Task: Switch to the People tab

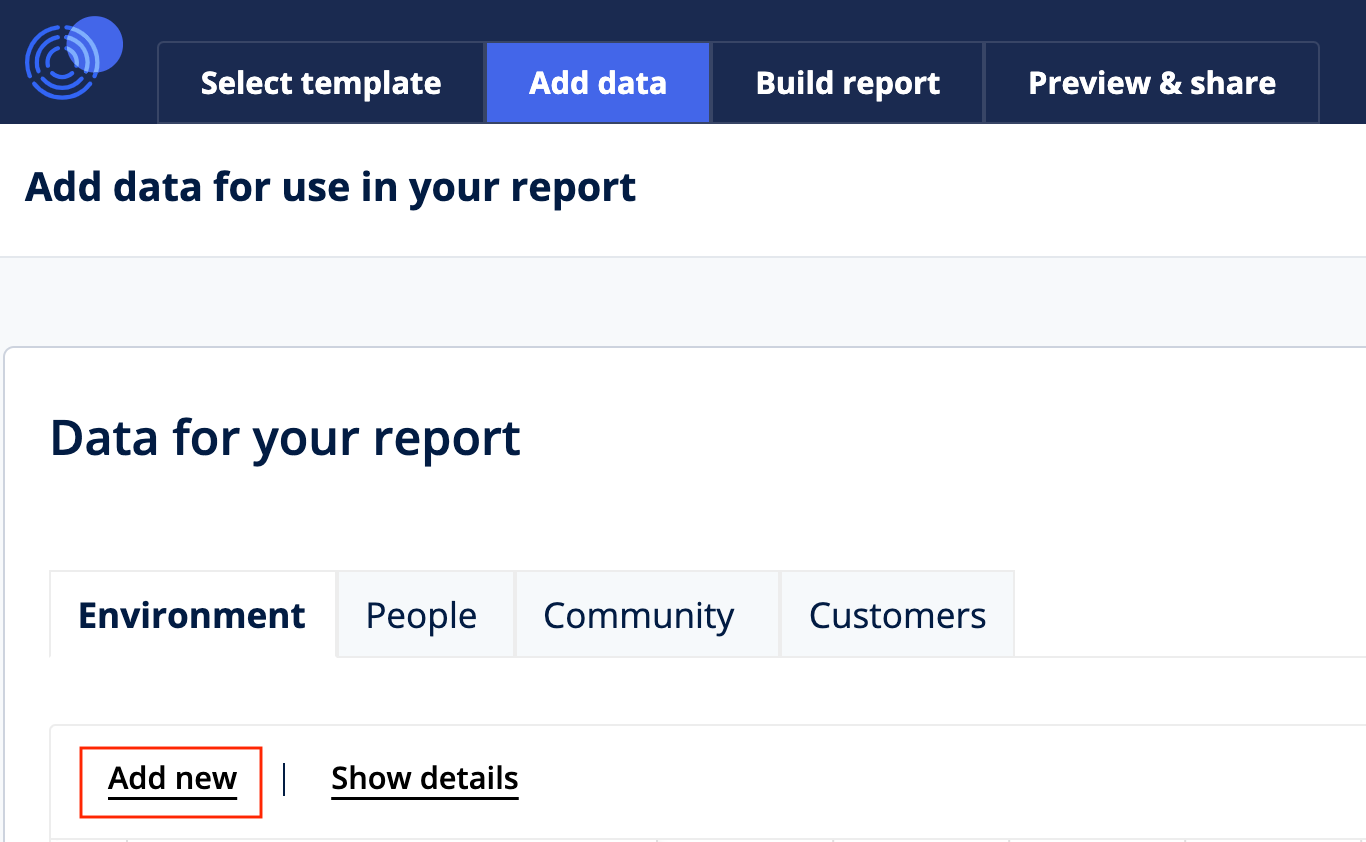Action: point(422,615)
